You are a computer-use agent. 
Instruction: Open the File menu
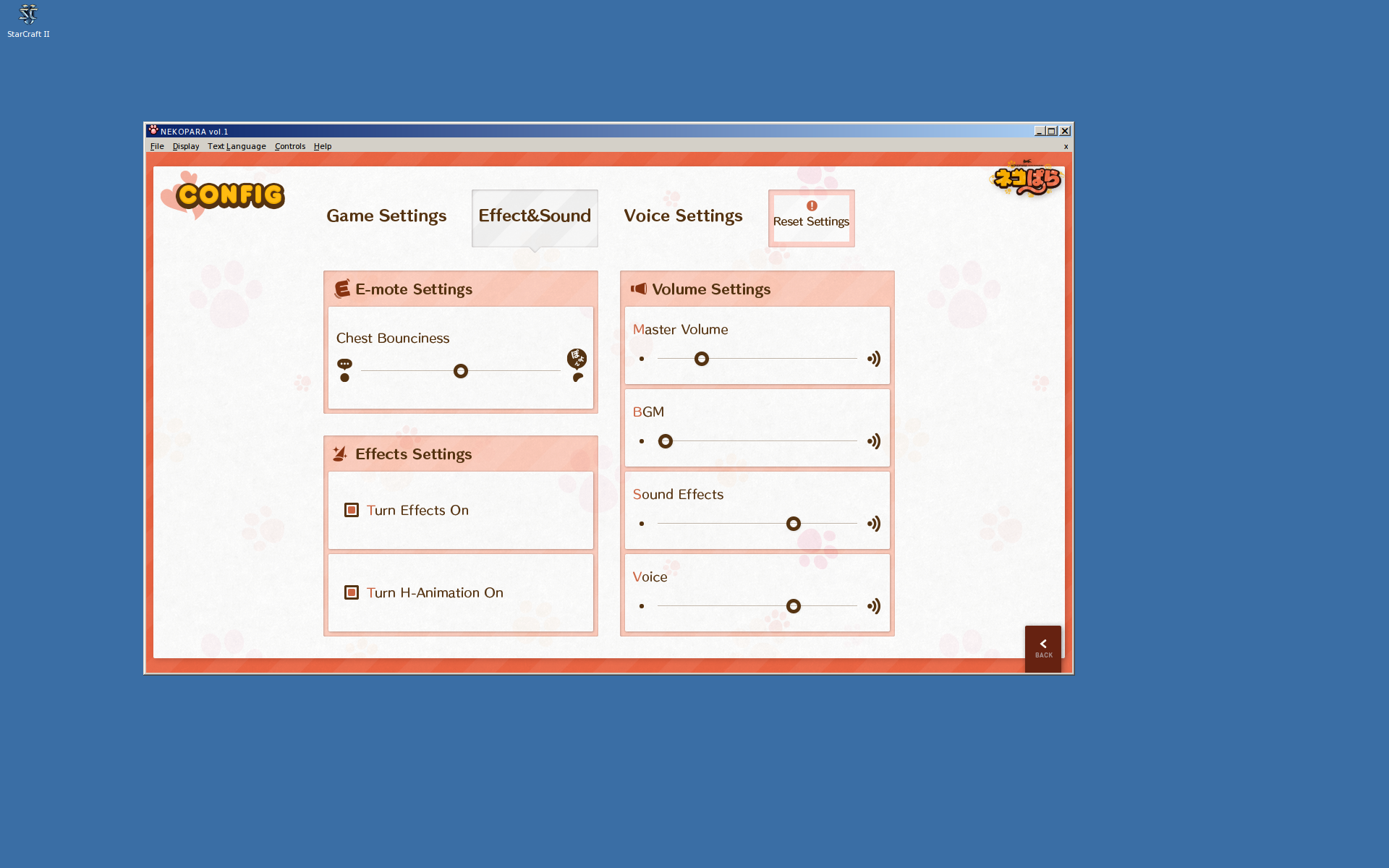(x=157, y=146)
